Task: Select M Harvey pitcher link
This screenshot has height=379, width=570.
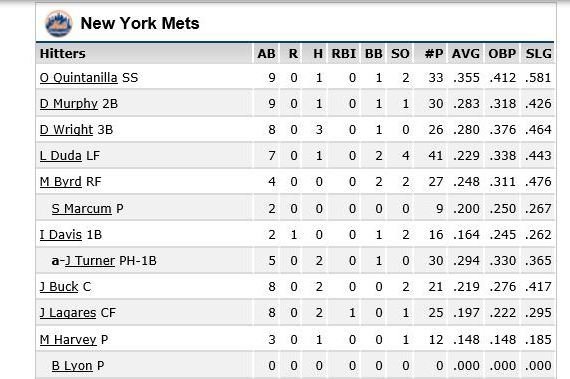Action: click(68, 340)
